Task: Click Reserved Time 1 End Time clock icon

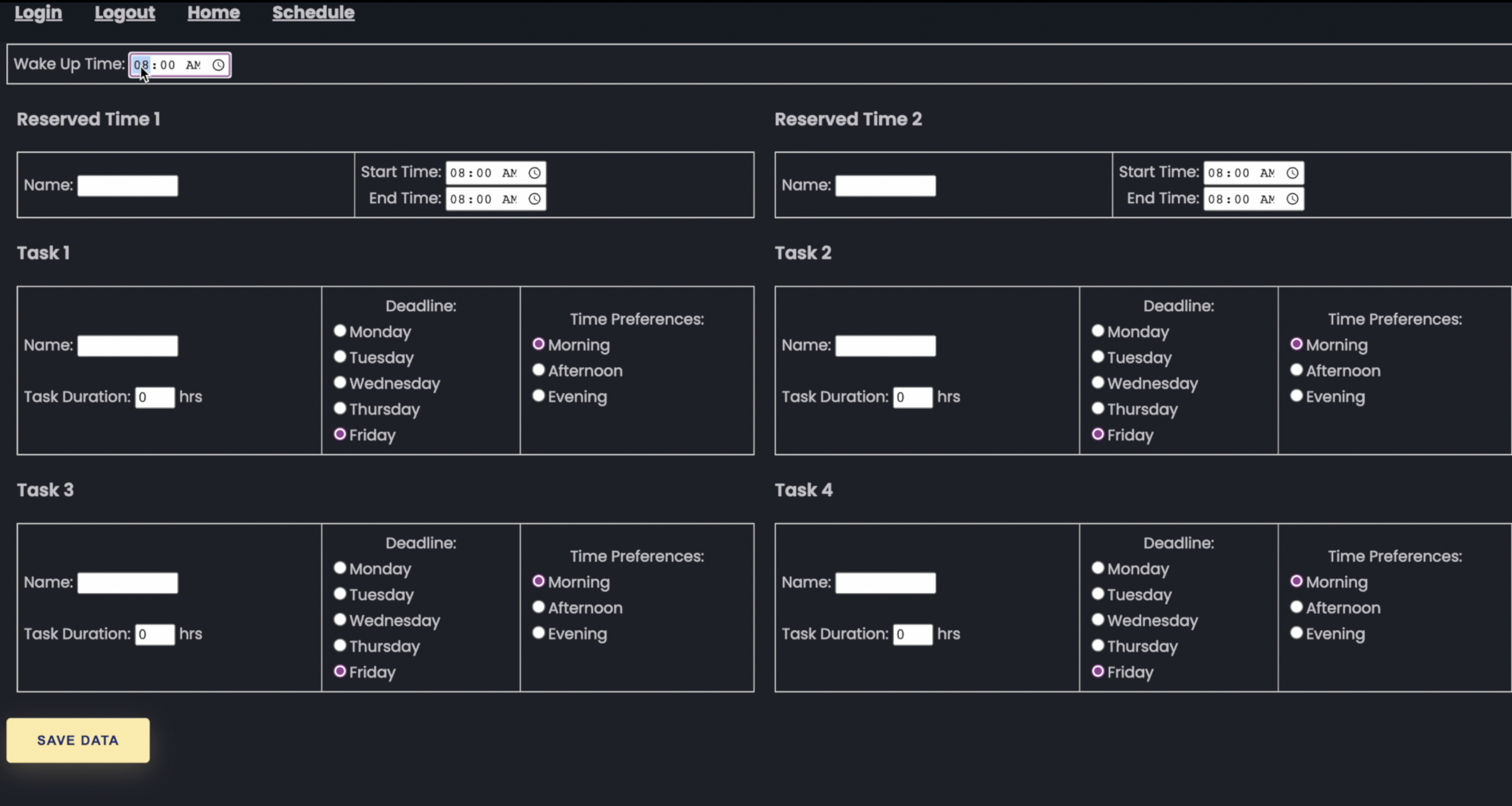Action: (534, 199)
